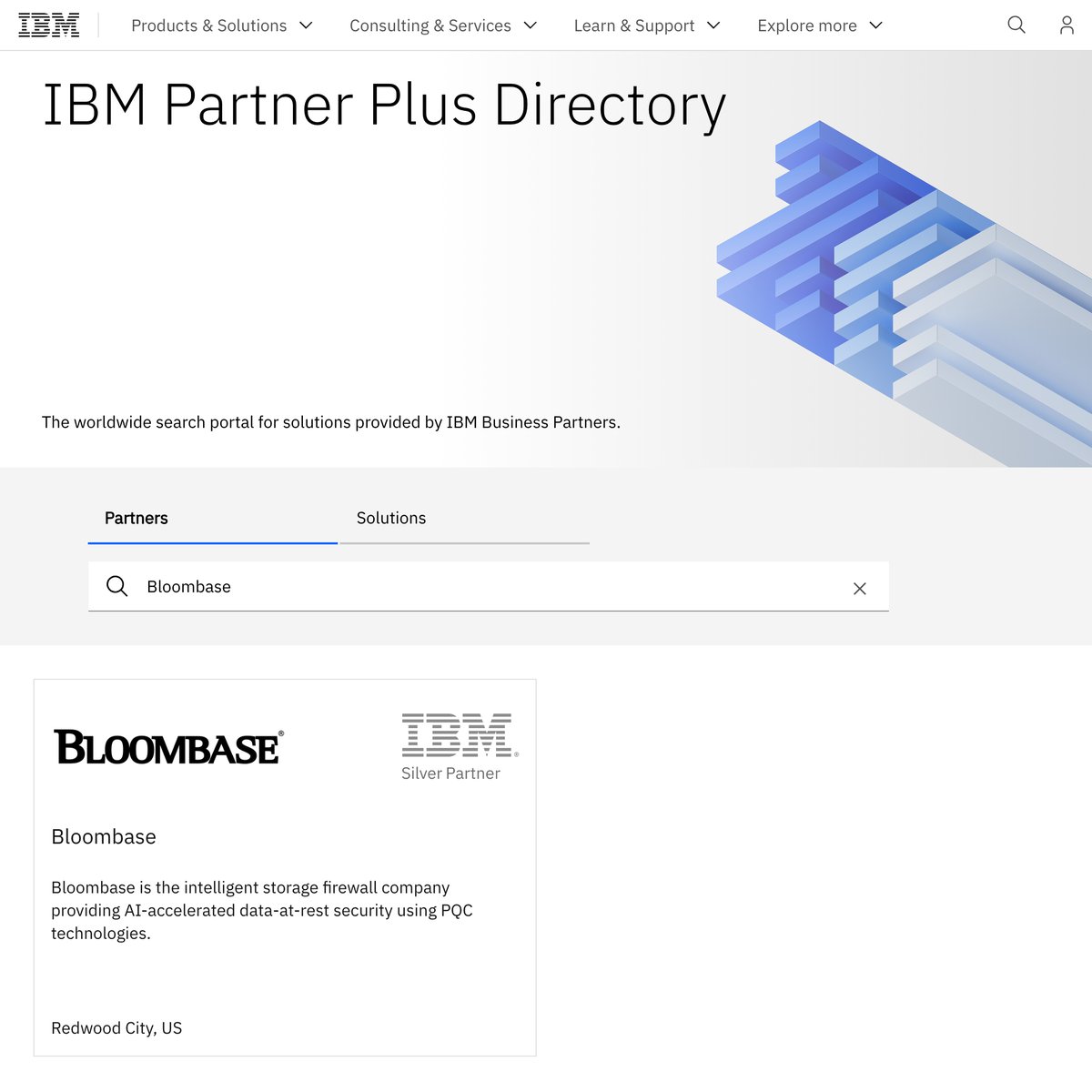Expand Learn & Support menu
1092x1092 pixels.
pyautogui.click(x=647, y=25)
